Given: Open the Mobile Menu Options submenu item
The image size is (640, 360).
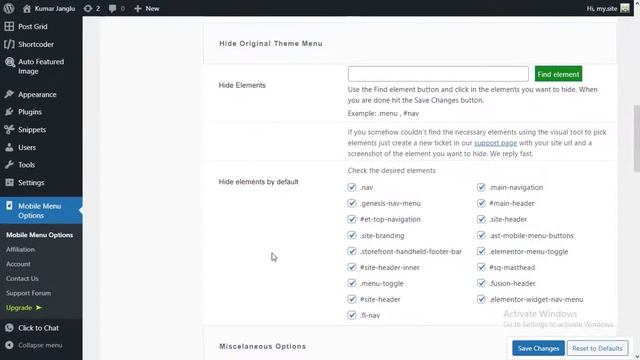Looking at the screenshot, I should tap(40, 235).
